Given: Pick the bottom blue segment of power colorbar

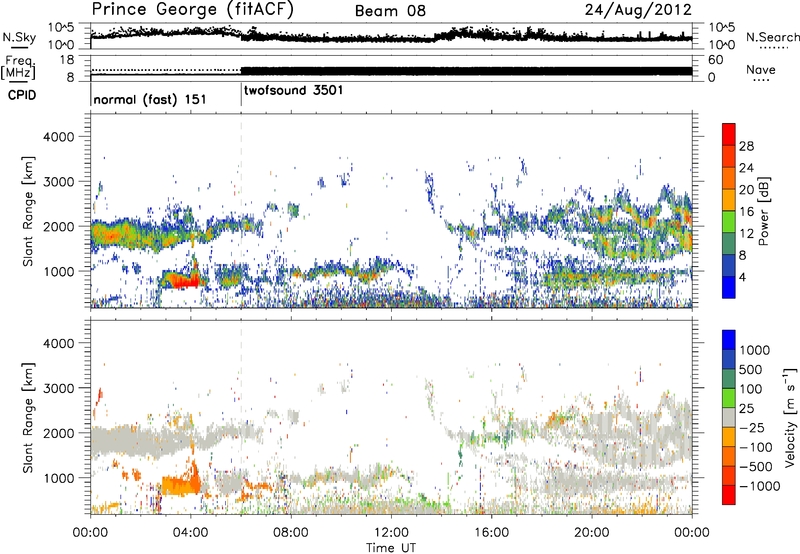Looking at the screenshot, I should click(729, 287).
